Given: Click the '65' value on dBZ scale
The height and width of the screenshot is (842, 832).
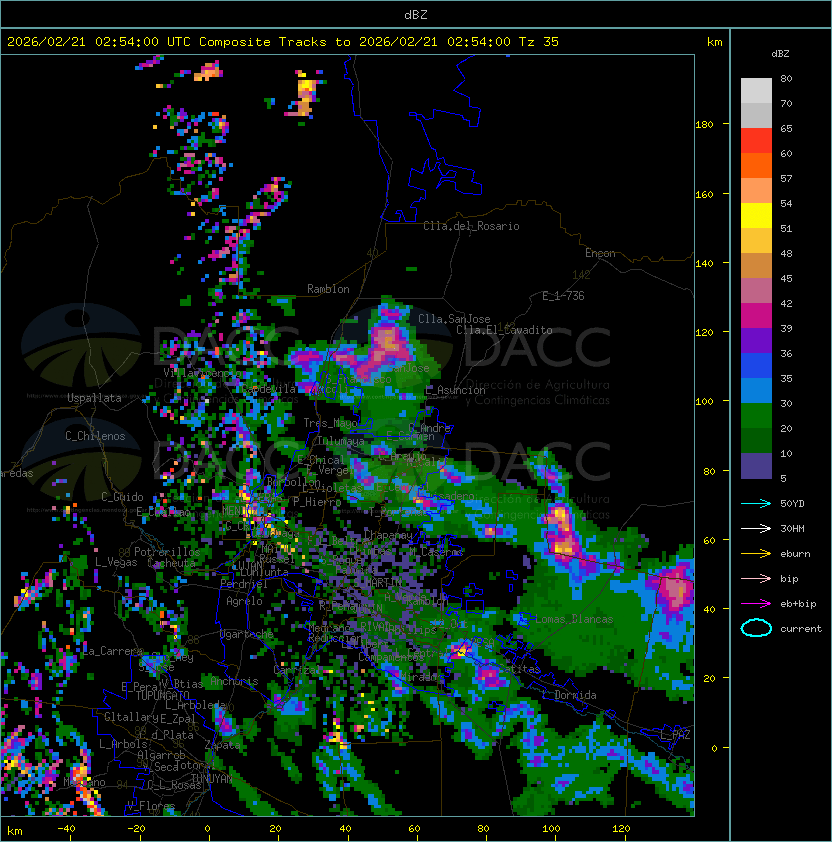Looking at the screenshot, I should [x=786, y=128].
